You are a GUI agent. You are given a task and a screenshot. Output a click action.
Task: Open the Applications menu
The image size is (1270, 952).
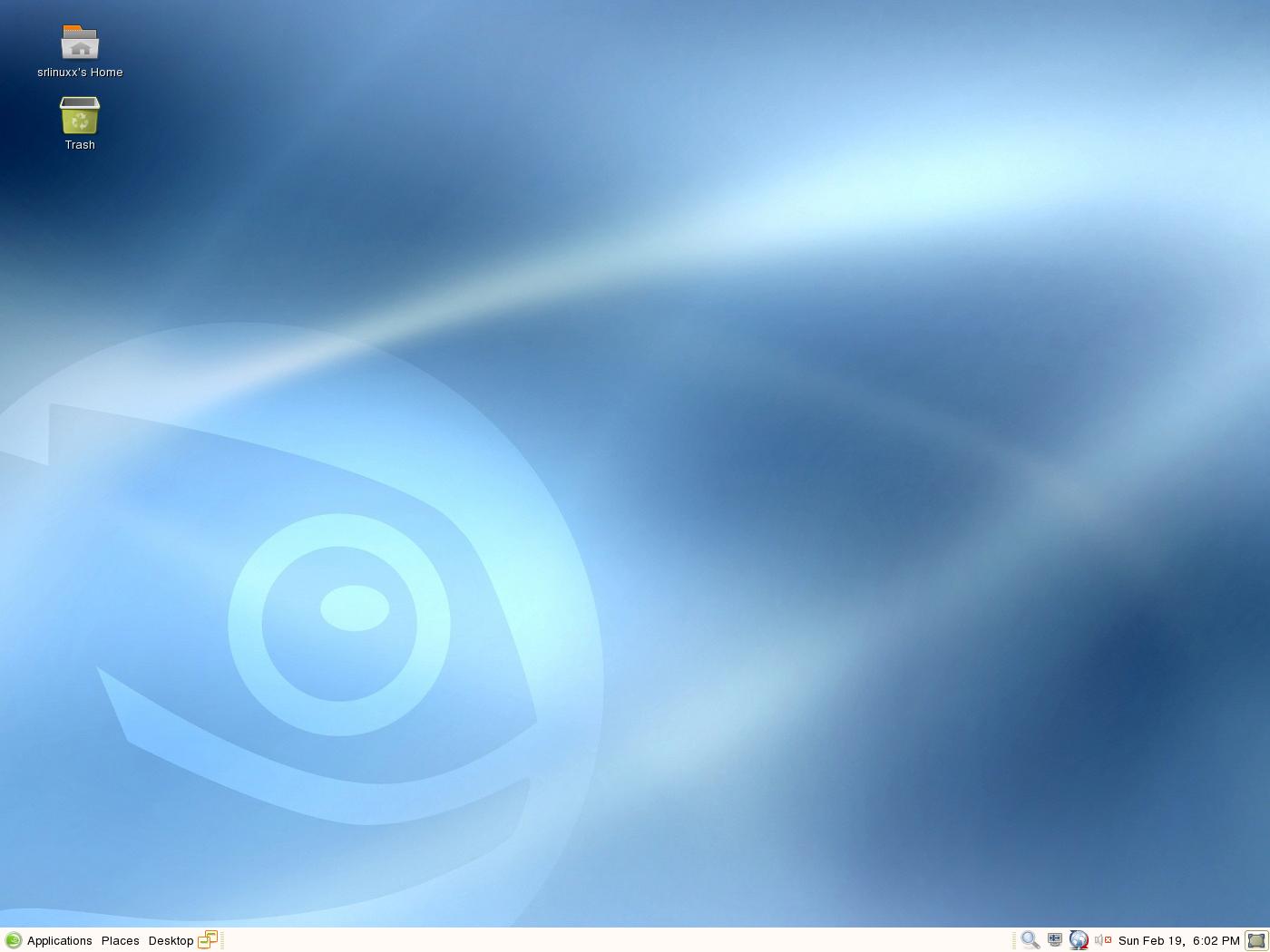[60, 940]
